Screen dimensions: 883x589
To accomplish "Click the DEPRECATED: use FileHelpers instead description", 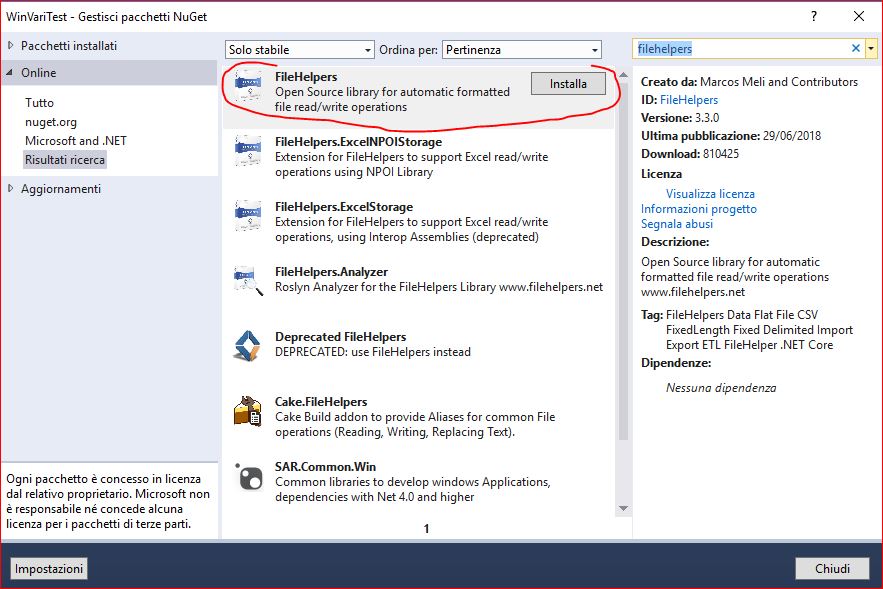I will pos(373,352).
